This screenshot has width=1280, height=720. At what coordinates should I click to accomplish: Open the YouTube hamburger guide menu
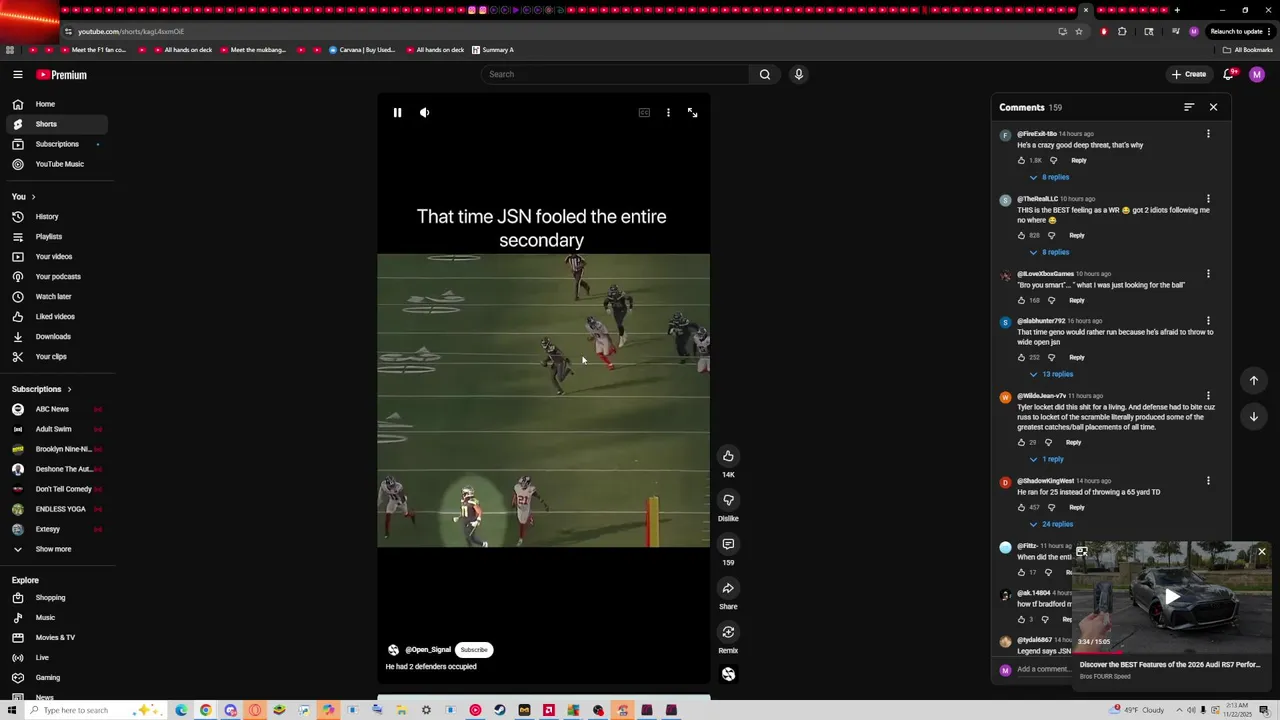click(x=18, y=74)
